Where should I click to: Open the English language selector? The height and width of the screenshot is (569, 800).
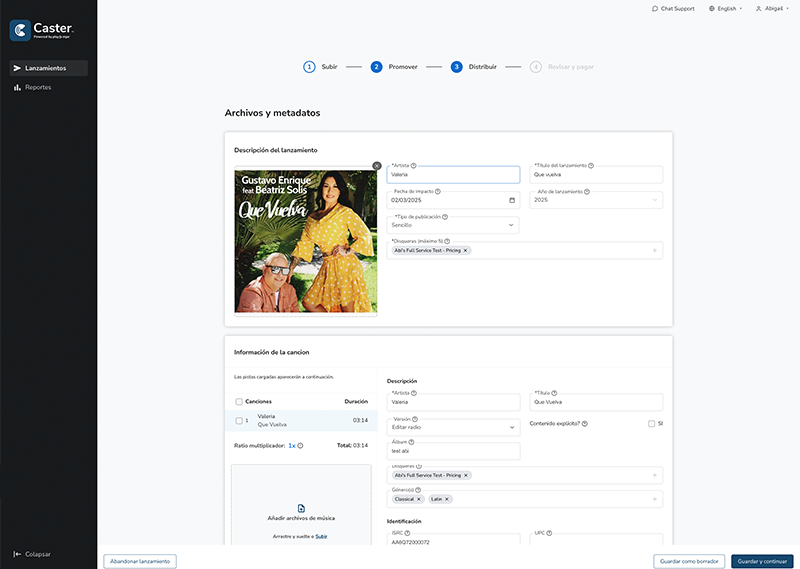tap(725, 8)
